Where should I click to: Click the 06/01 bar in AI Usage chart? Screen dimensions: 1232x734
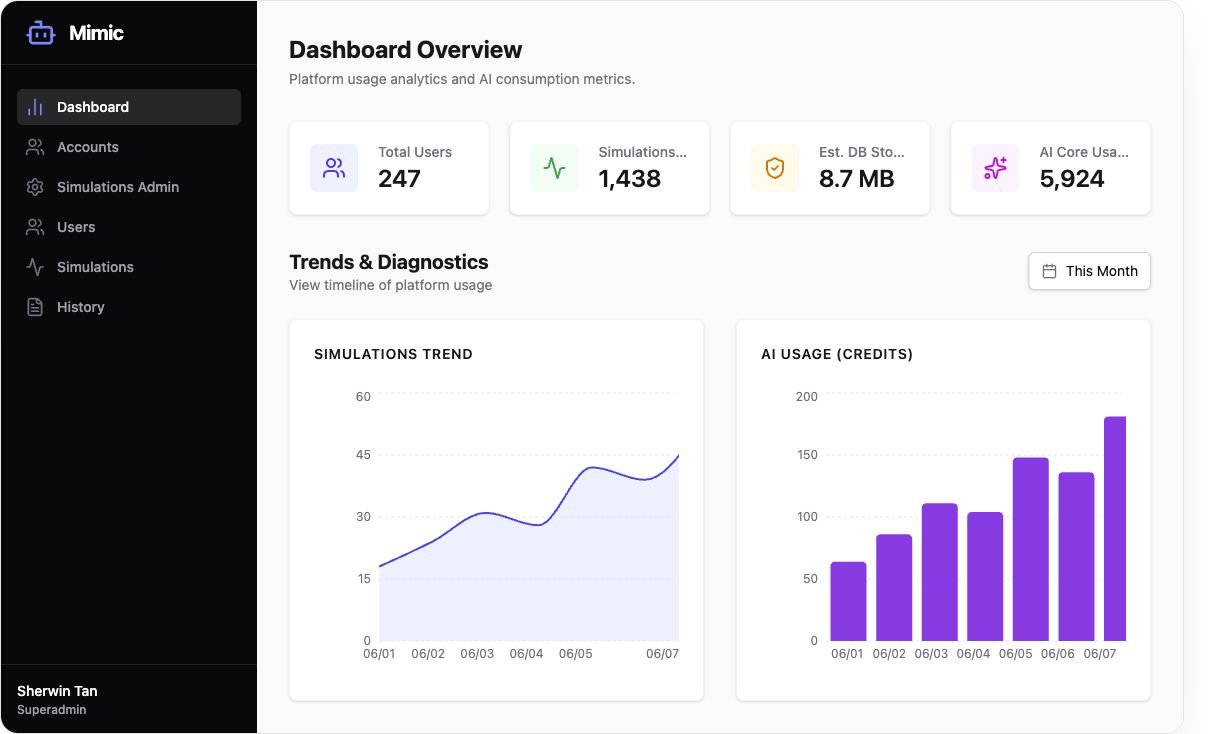848,601
